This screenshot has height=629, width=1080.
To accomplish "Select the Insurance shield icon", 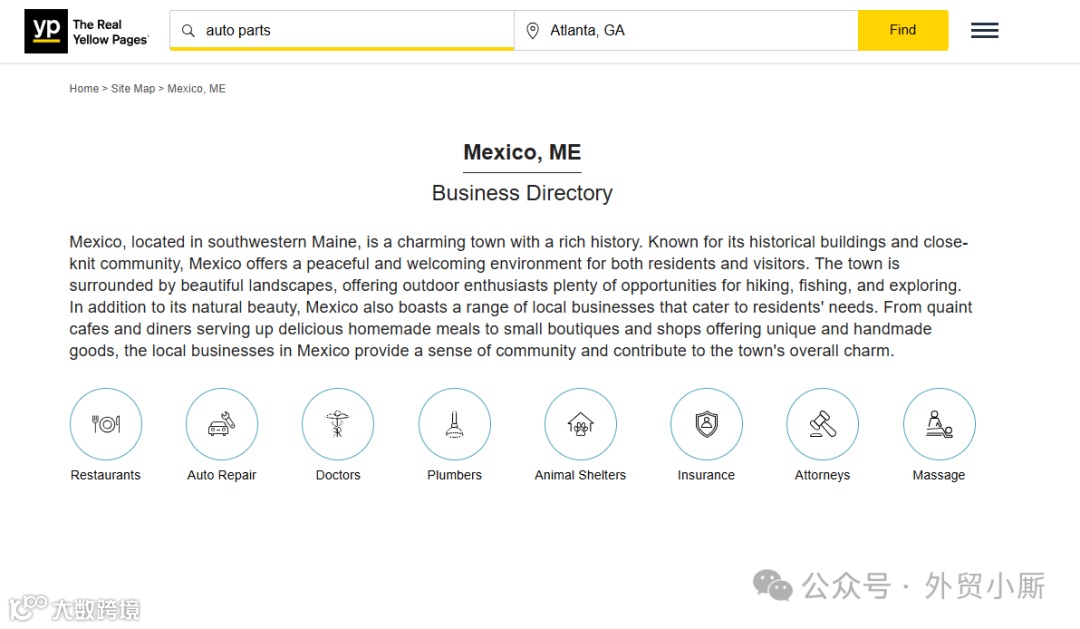I will (706, 424).
